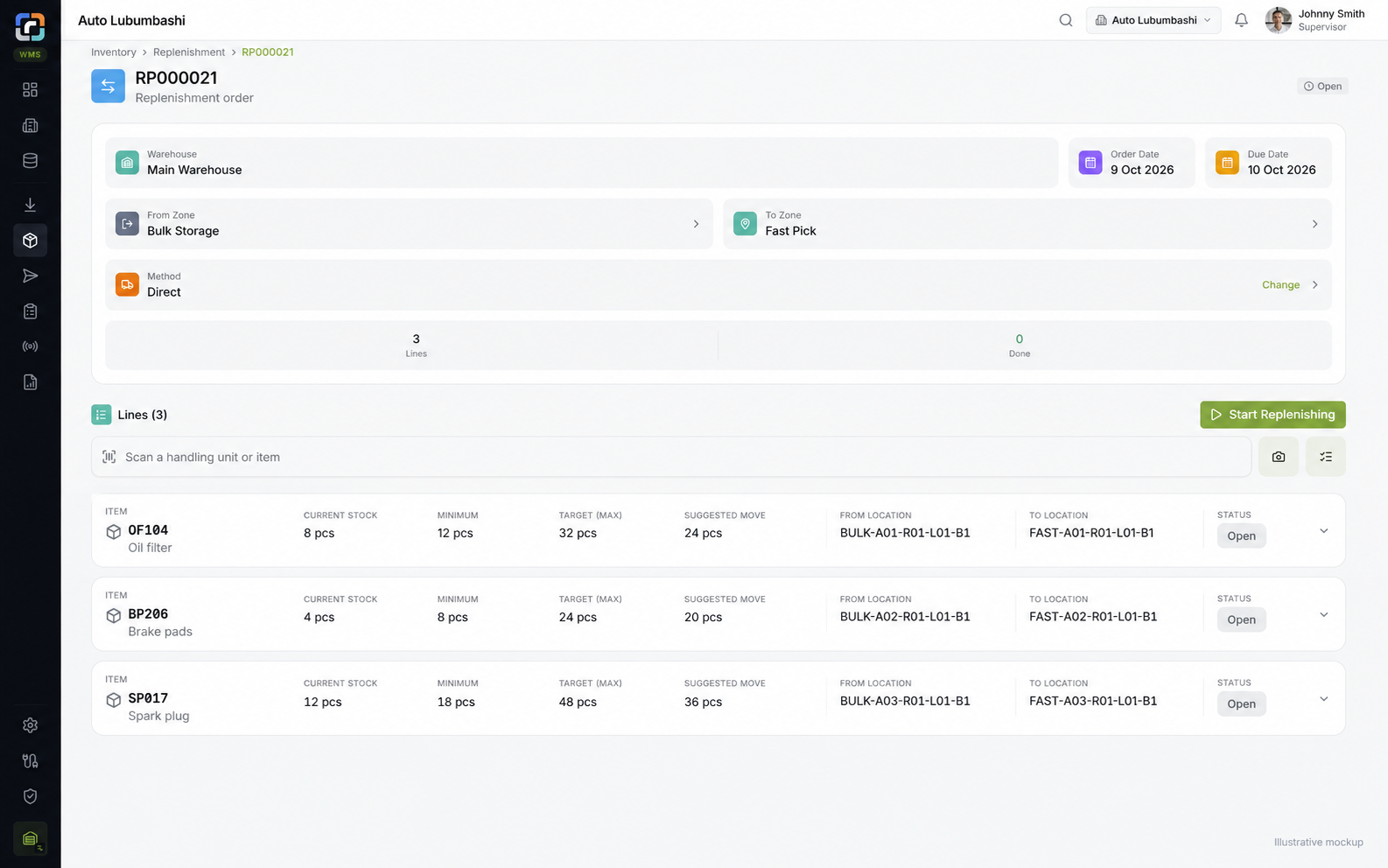Click the inbound download arrow sidebar icon
Viewport: 1388px width, 868px height.
click(x=30, y=205)
